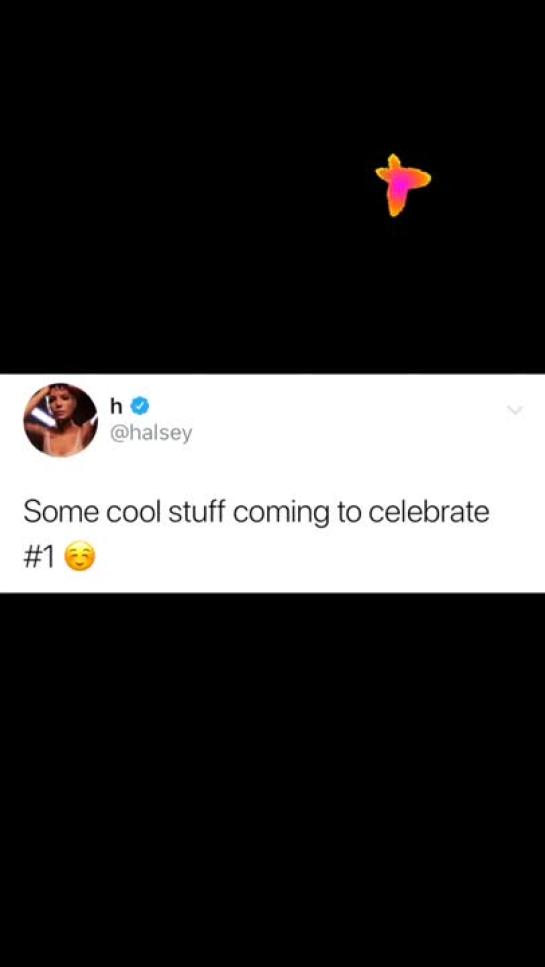Click the black area below the tweet
545x967 pixels.
click(272, 780)
